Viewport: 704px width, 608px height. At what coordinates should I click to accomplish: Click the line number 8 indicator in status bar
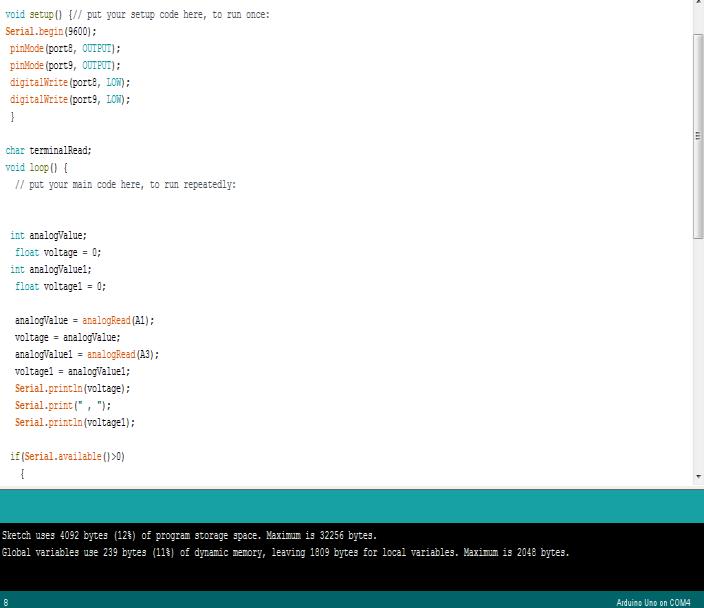point(5,603)
